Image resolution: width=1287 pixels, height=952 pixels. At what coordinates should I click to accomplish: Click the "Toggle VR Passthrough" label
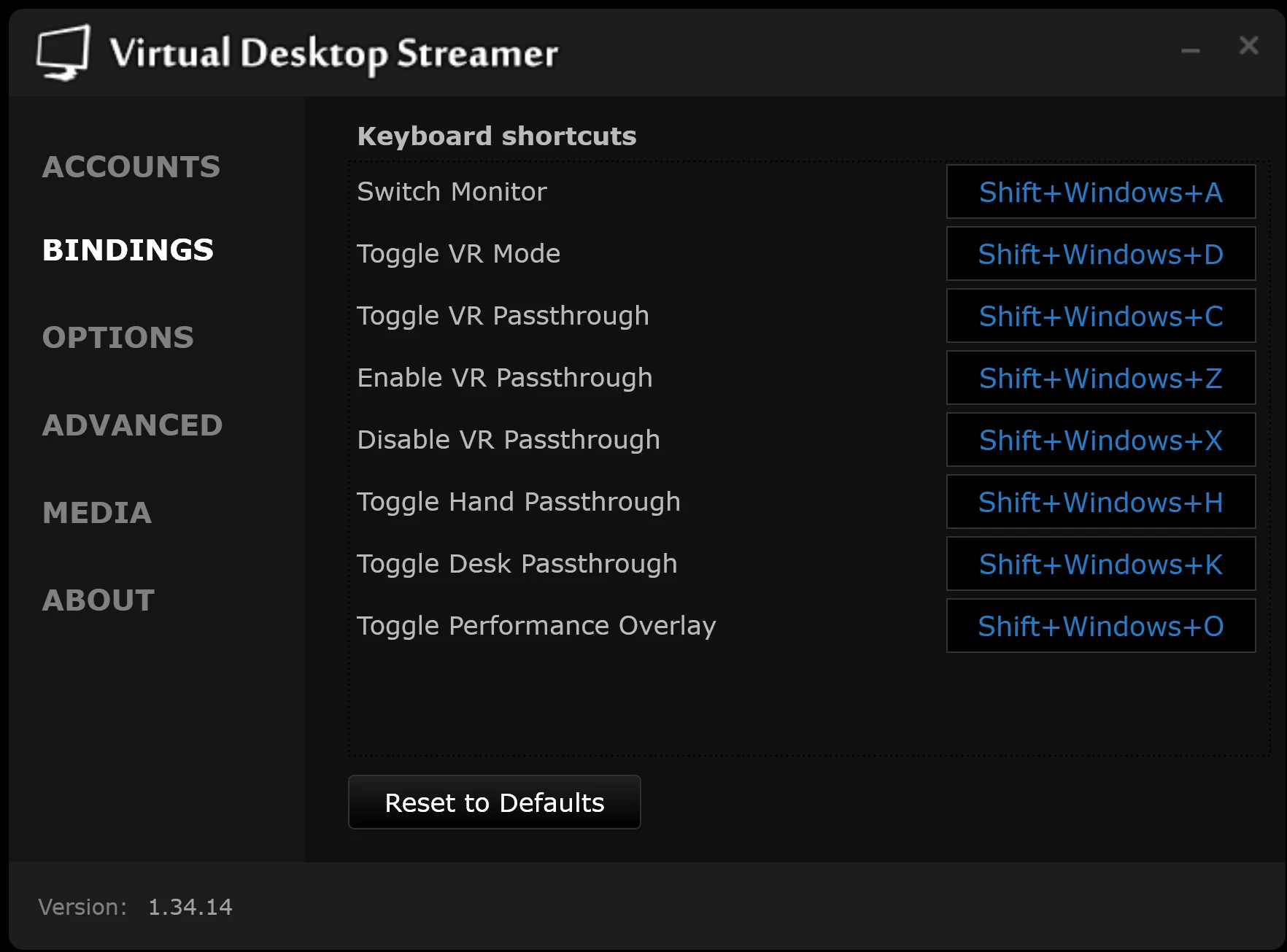[x=503, y=316]
